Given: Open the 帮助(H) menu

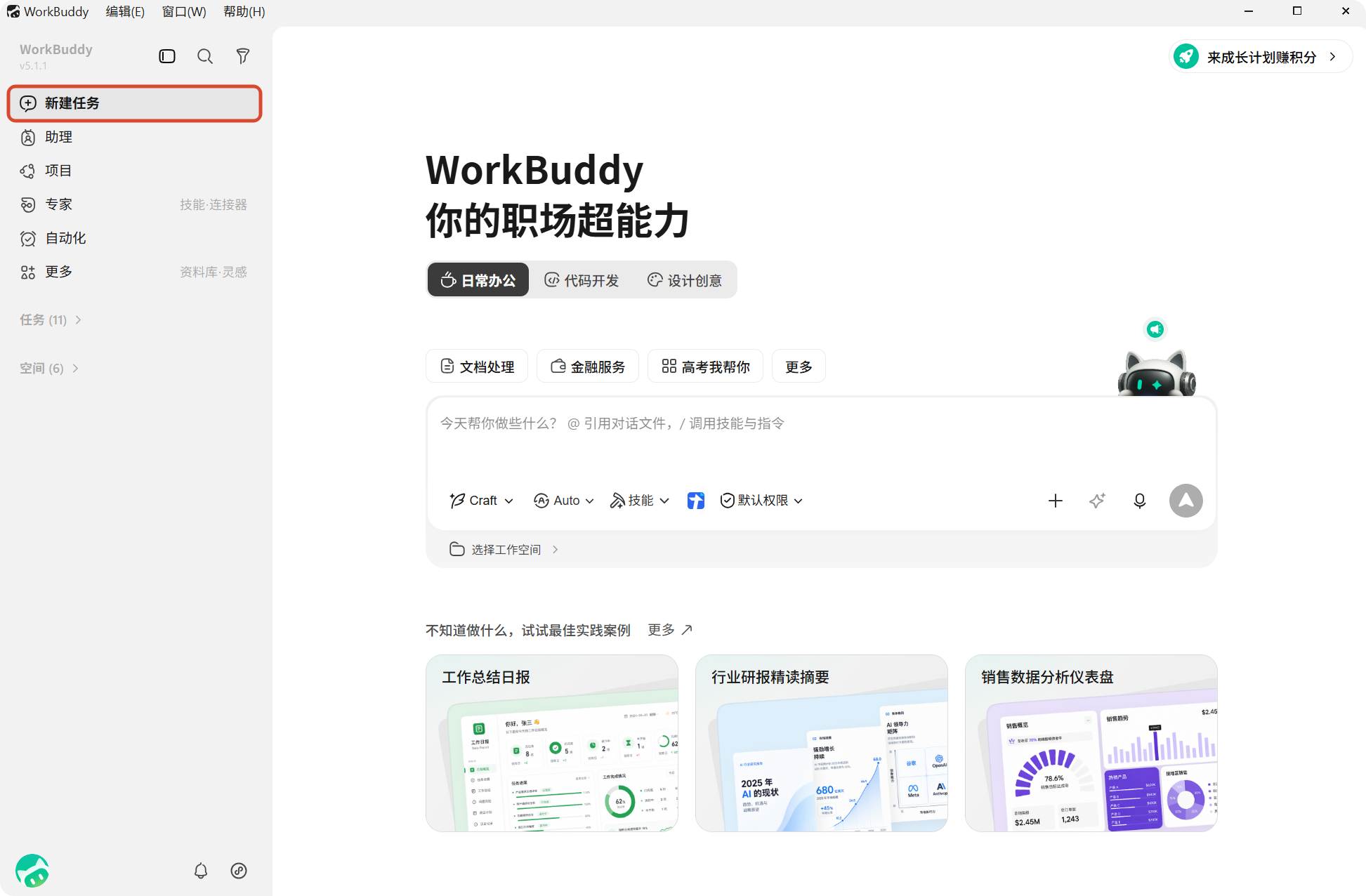Looking at the screenshot, I should pos(244,11).
